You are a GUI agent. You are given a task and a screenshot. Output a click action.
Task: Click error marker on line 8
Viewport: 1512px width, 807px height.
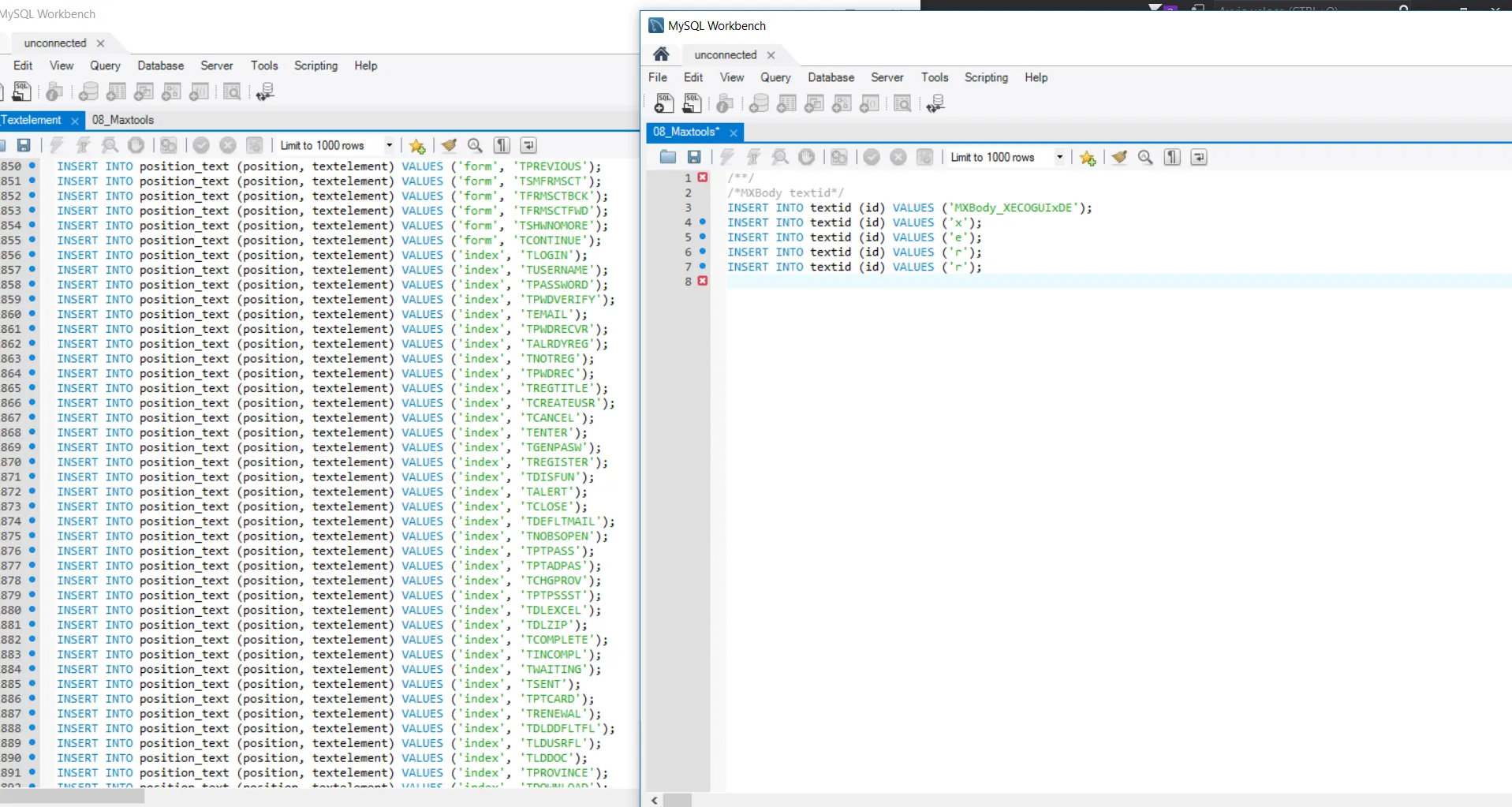point(703,281)
